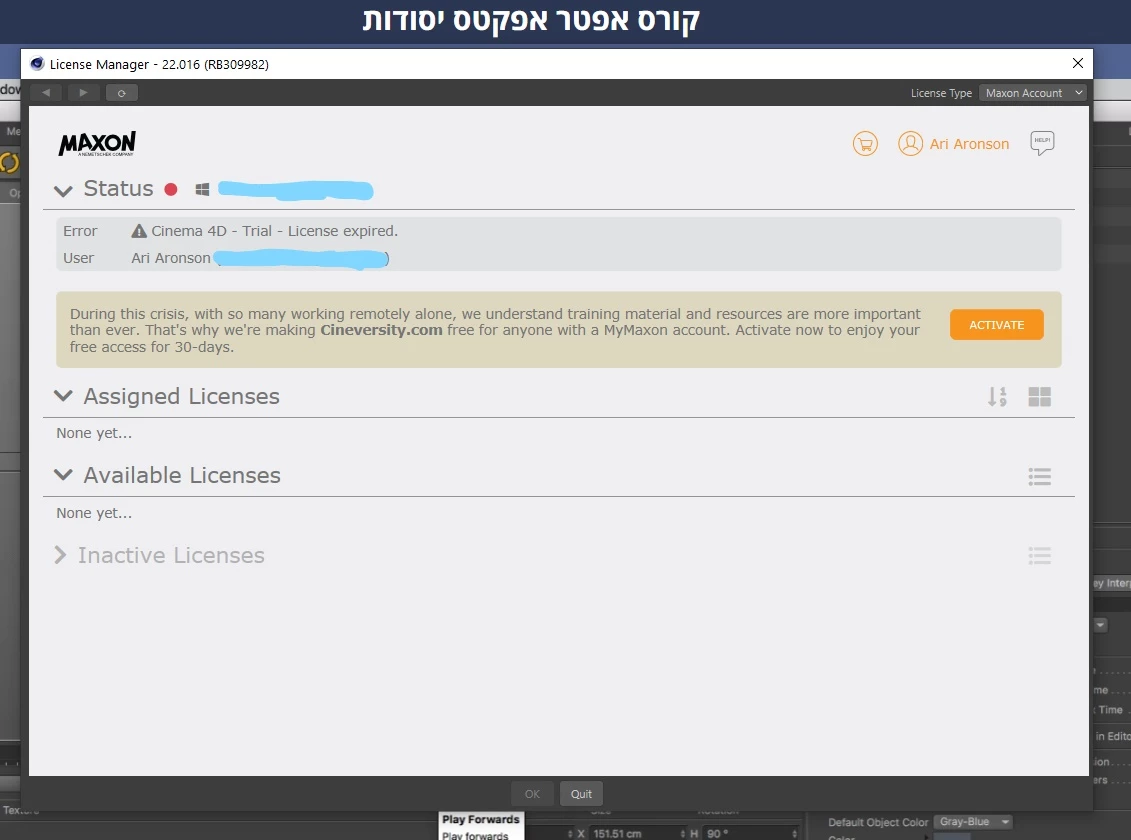Click the Error row label
The width and height of the screenshot is (1131, 840).
(x=80, y=231)
